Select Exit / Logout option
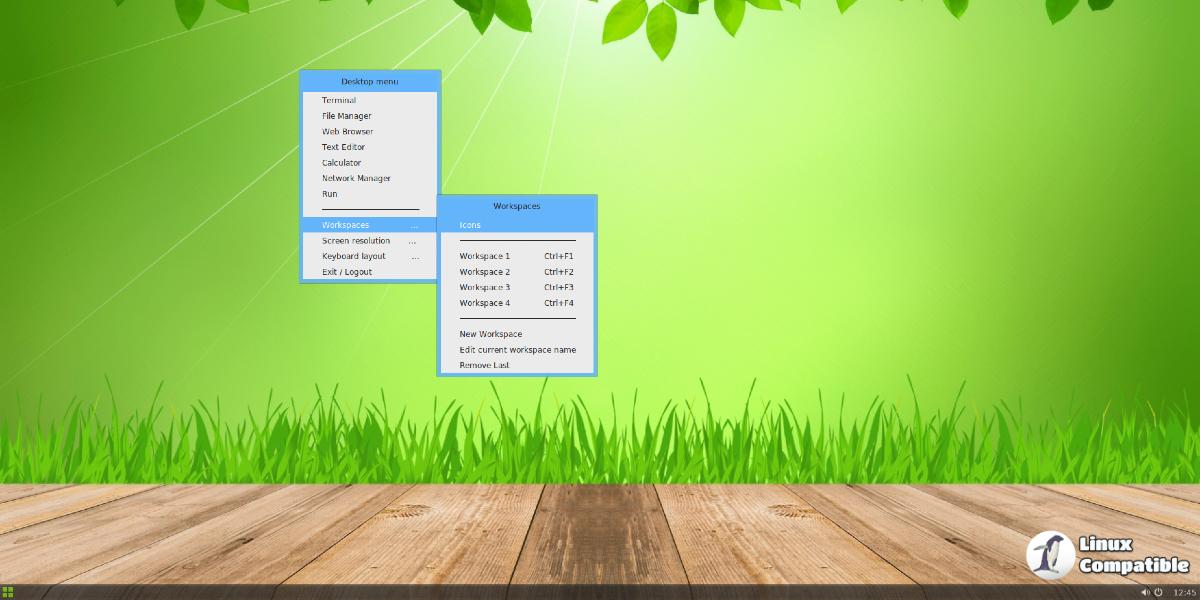 click(347, 272)
